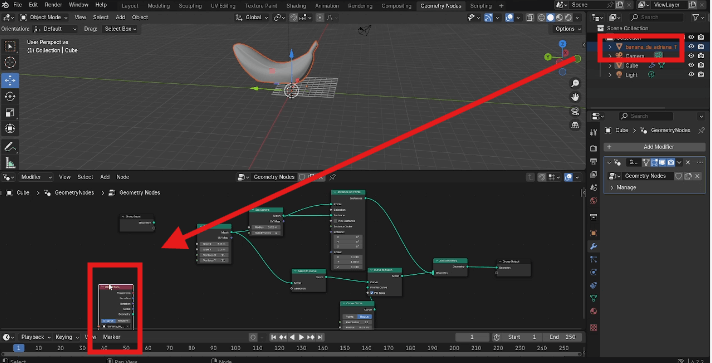The height and width of the screenshot is (363, 712).
Task: Select the Rotate tool
Action: 10,97
